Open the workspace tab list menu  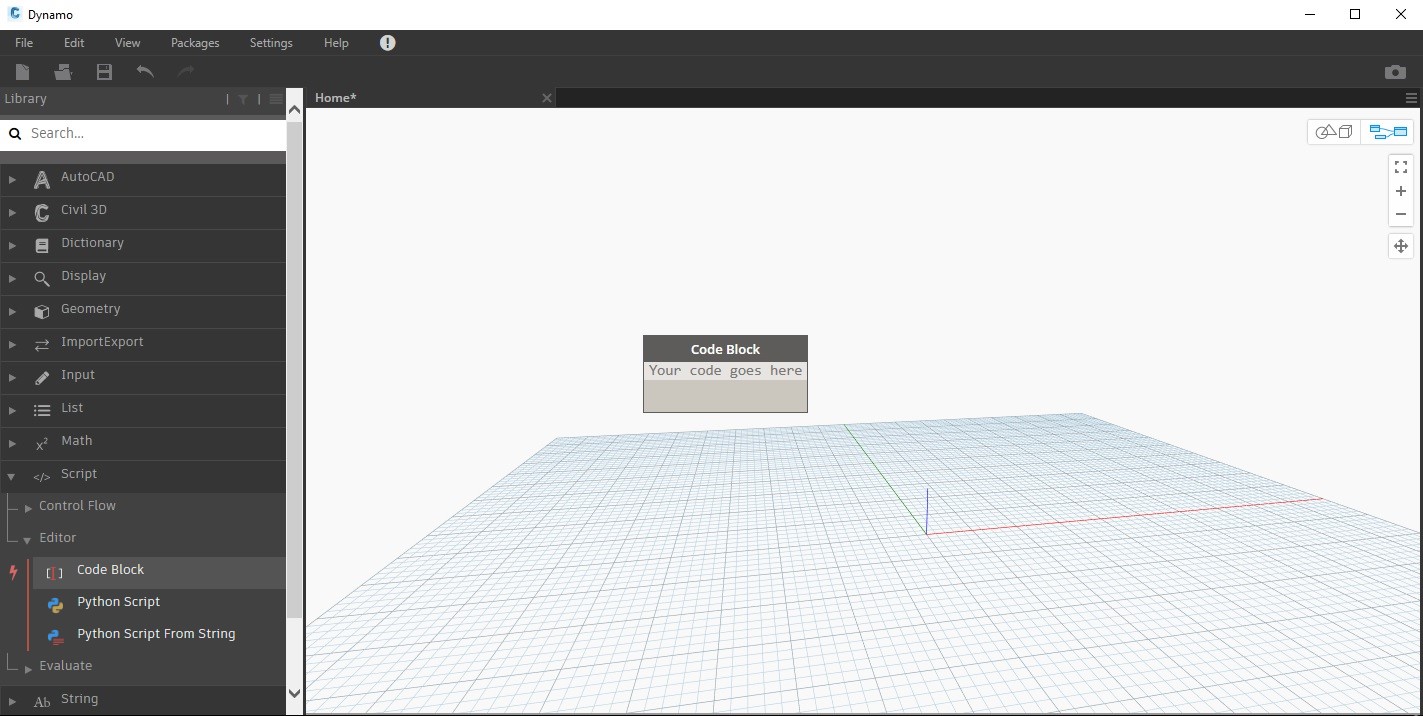click(x=1411, y=98)
